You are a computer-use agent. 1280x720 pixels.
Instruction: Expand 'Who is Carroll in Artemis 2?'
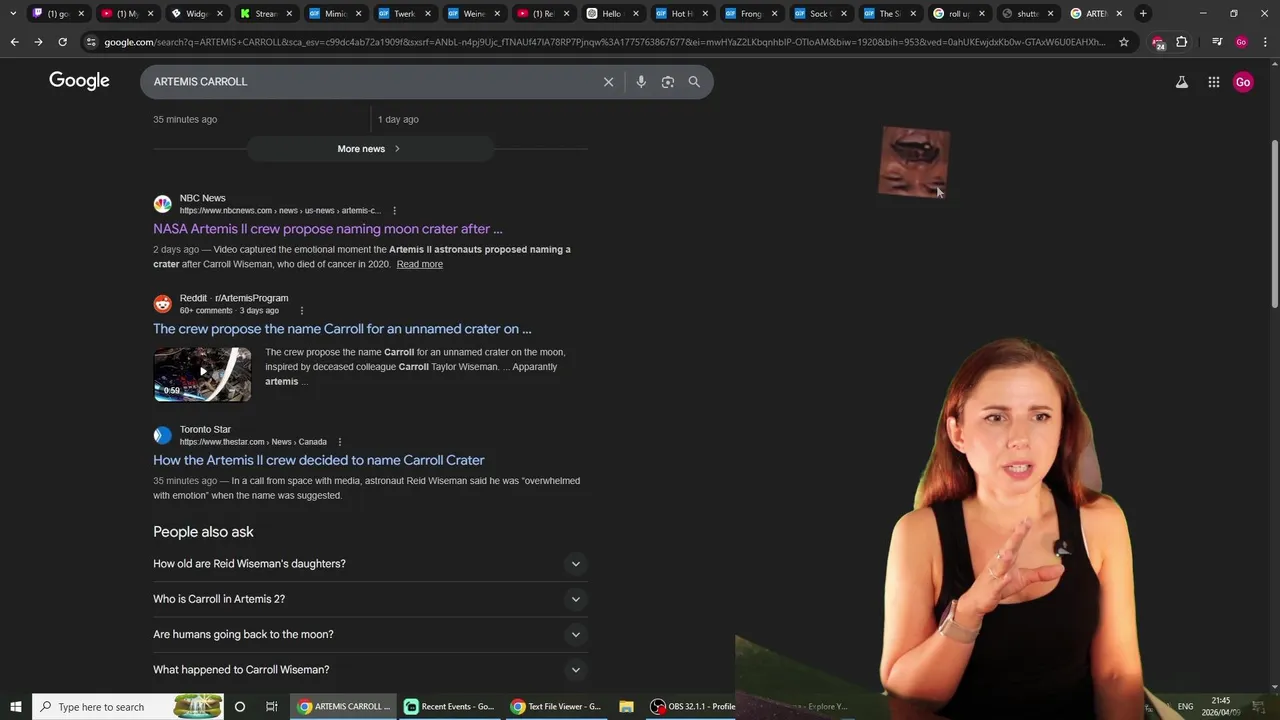coord(370,599)
